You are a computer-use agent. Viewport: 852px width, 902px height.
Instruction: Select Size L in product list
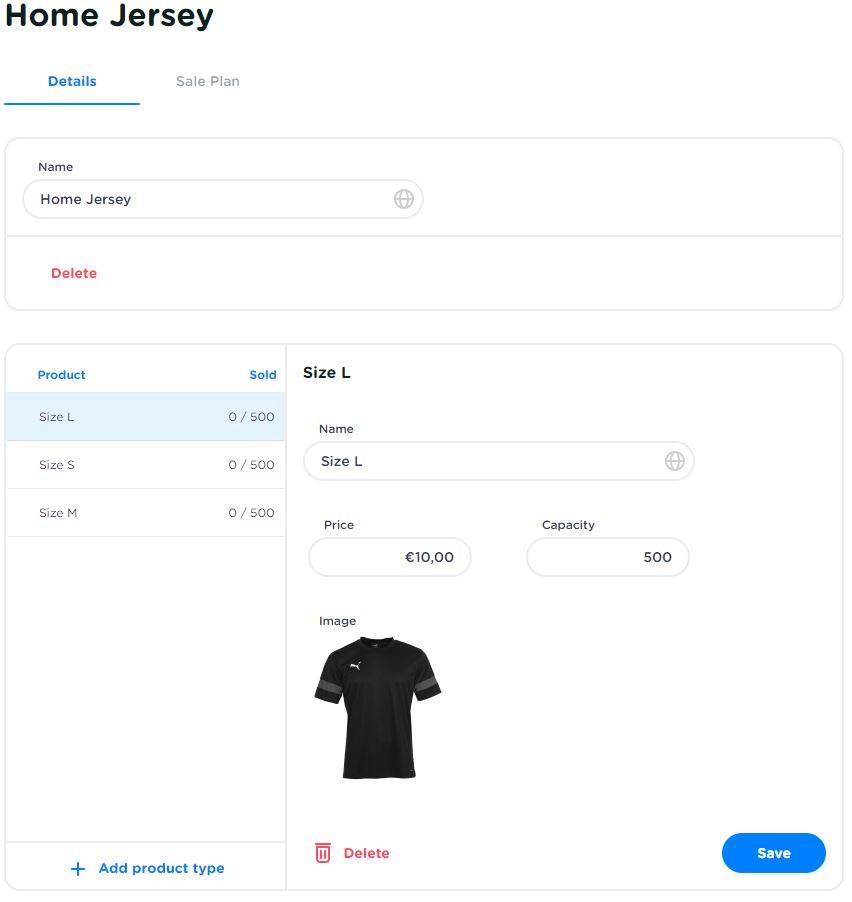145,417
